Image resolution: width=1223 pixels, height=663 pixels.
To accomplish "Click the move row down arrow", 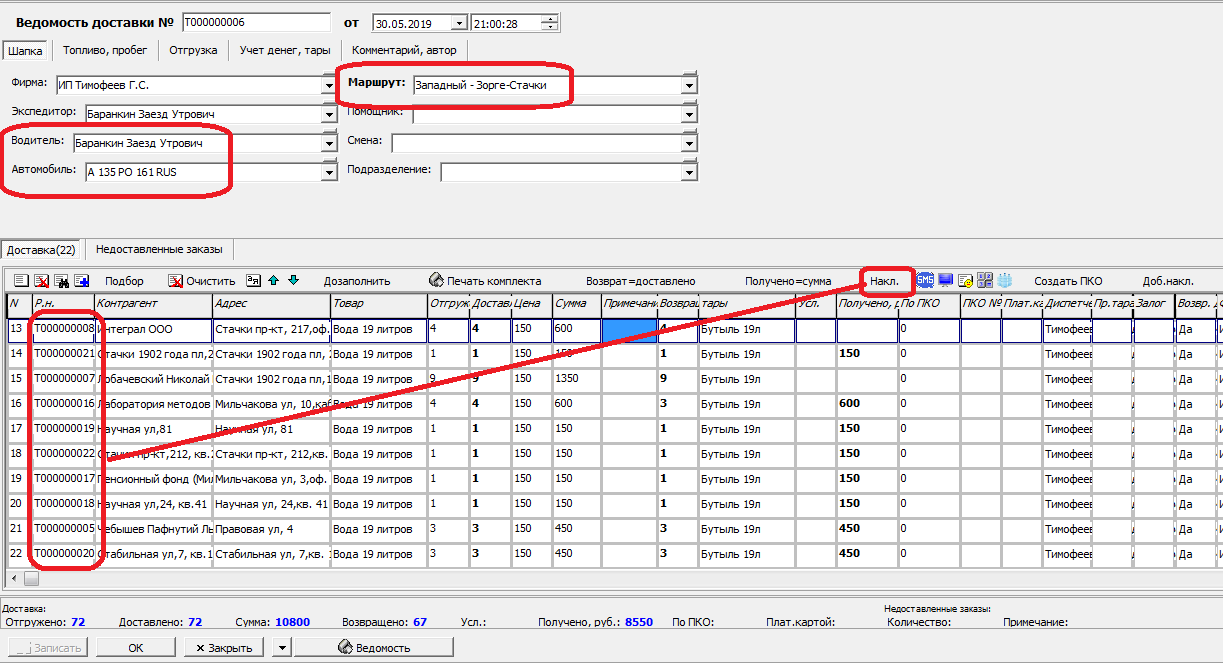I will pos(293,281).
